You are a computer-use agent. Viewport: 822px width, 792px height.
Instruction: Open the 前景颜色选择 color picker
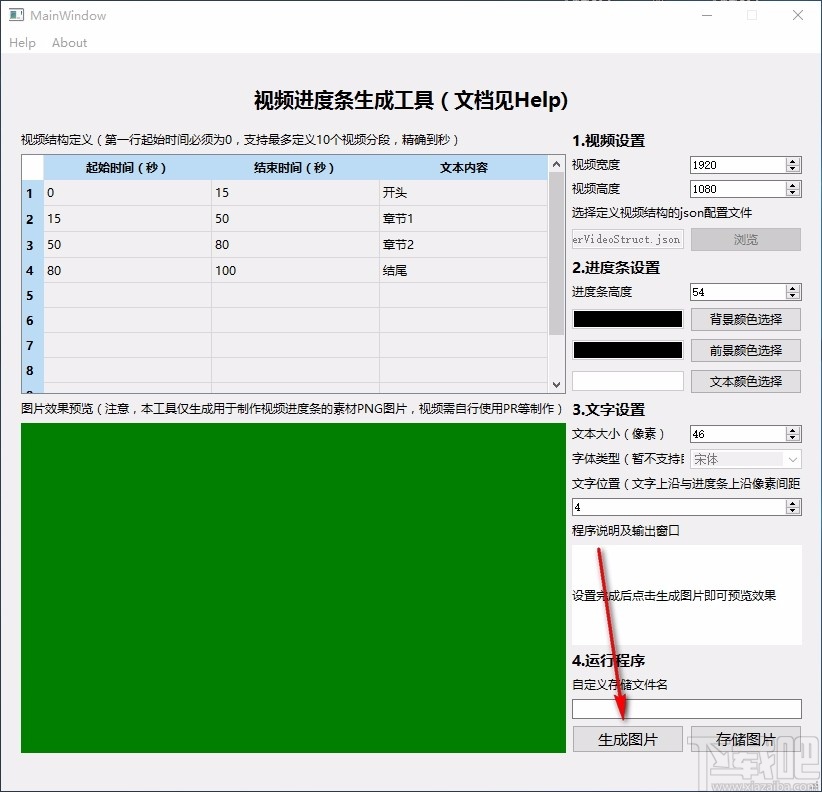[747, 350]
